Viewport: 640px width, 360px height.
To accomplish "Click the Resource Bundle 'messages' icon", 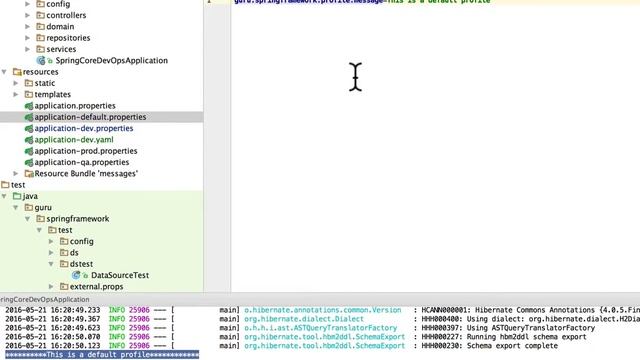I will click(x=29, y=173).
